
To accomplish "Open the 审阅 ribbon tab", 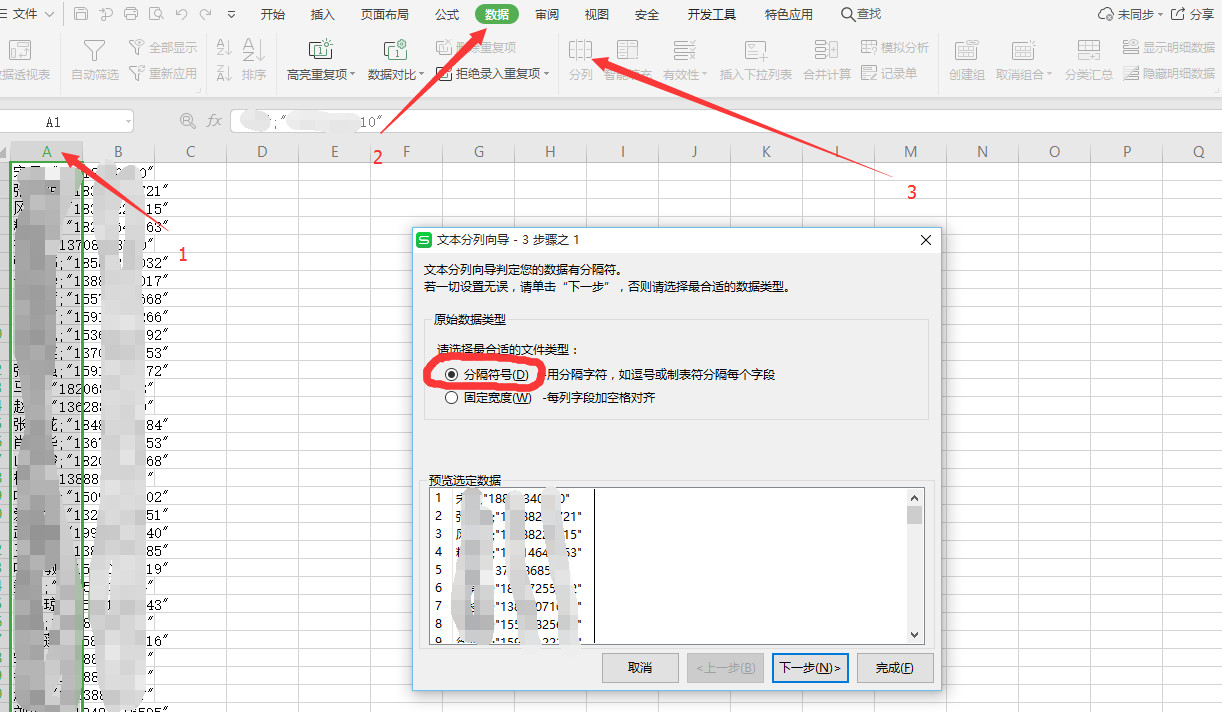I will (546, 14).
